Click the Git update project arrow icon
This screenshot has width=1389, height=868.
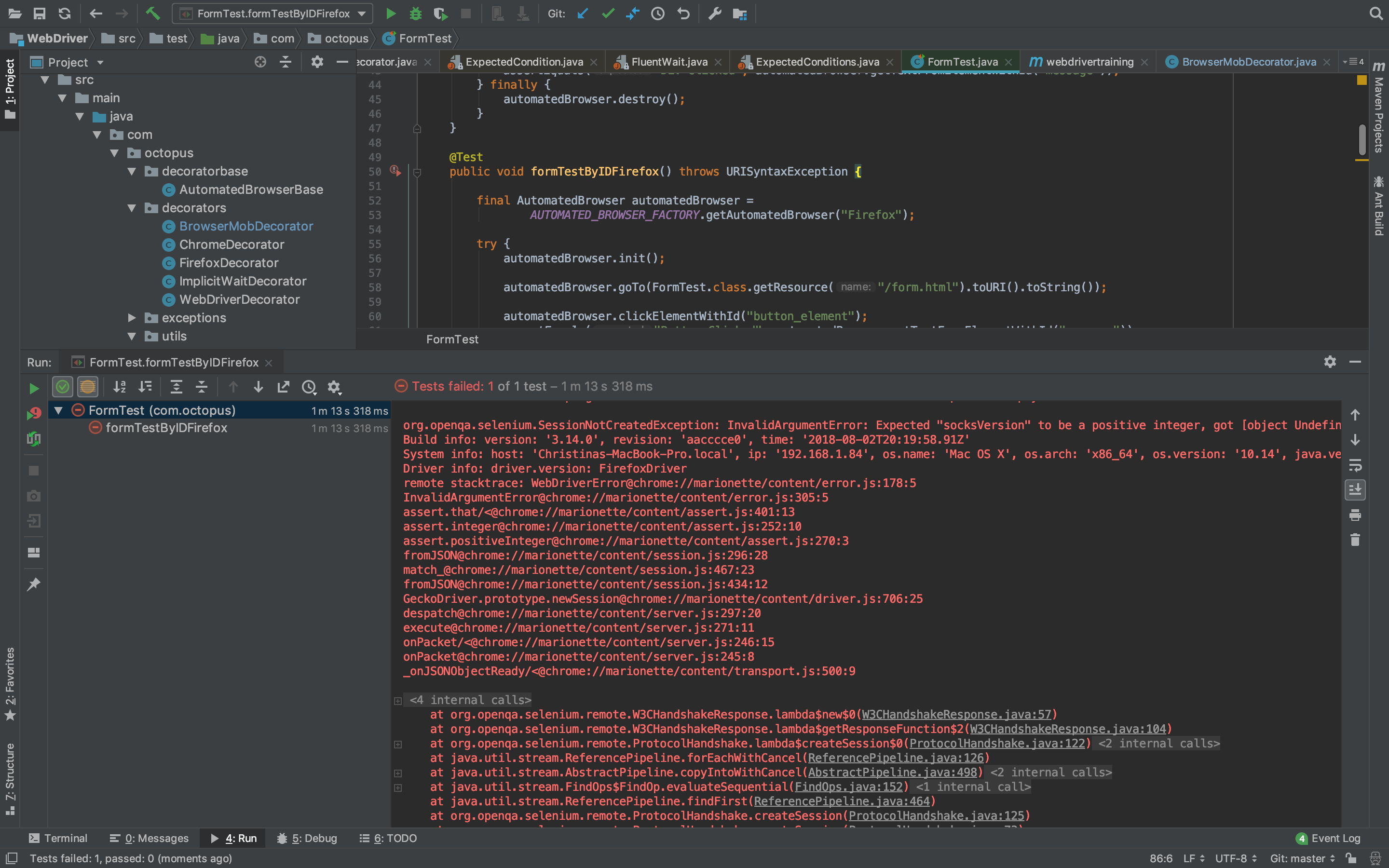coord(583,13)
